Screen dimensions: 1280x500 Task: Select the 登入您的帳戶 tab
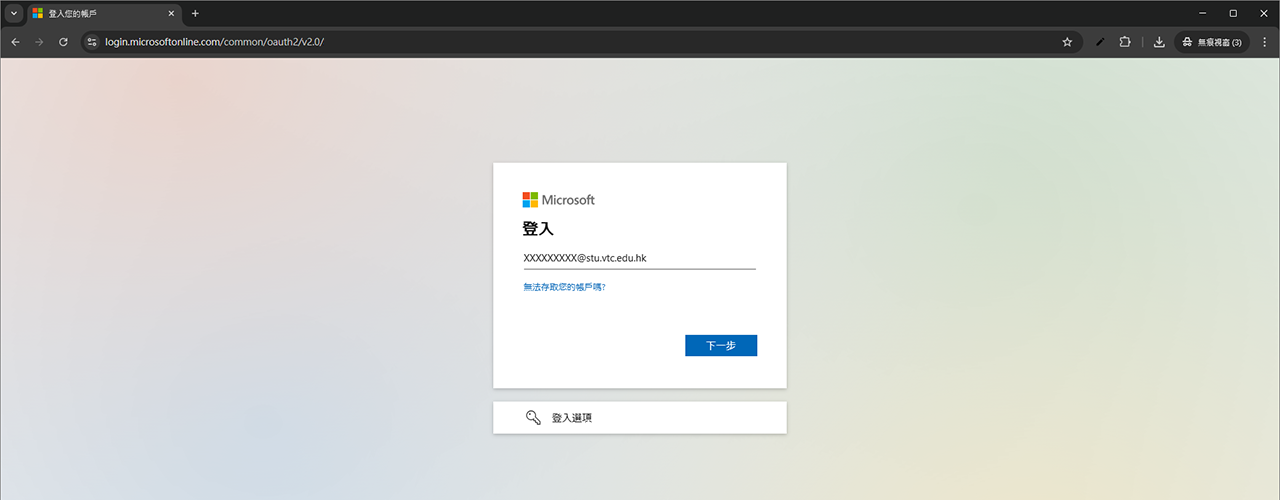point(103,14)
